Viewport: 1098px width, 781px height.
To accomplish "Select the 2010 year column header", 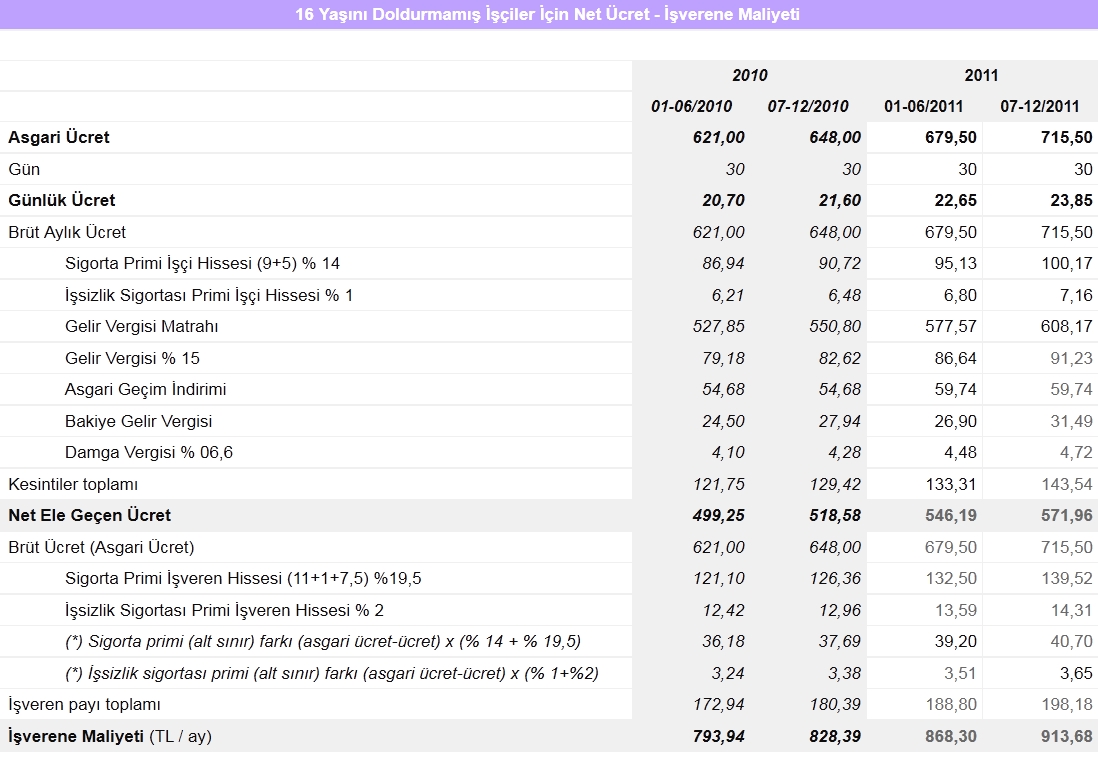I will [x=749, y=75].
